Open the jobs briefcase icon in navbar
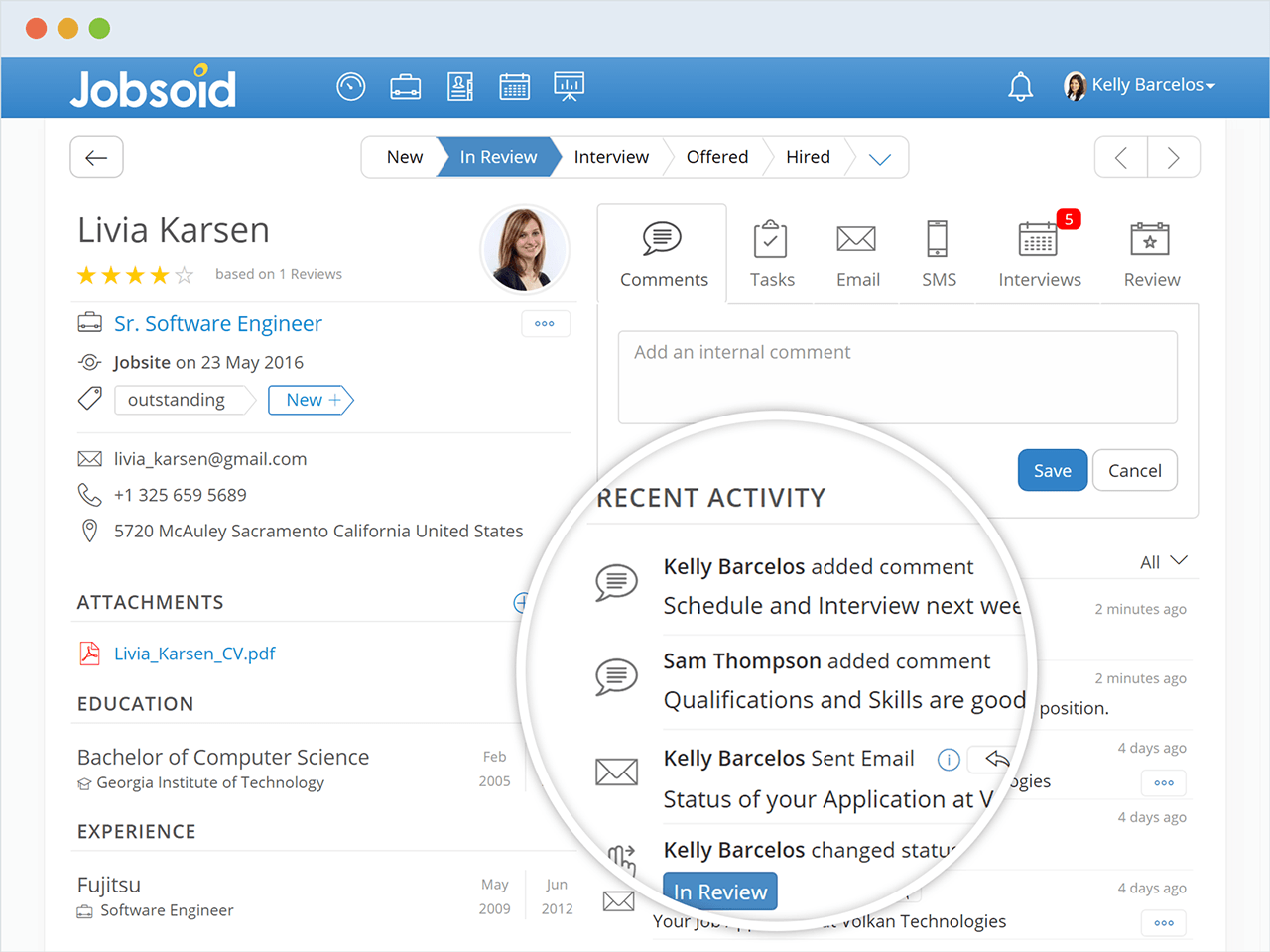 pos(405,87)
